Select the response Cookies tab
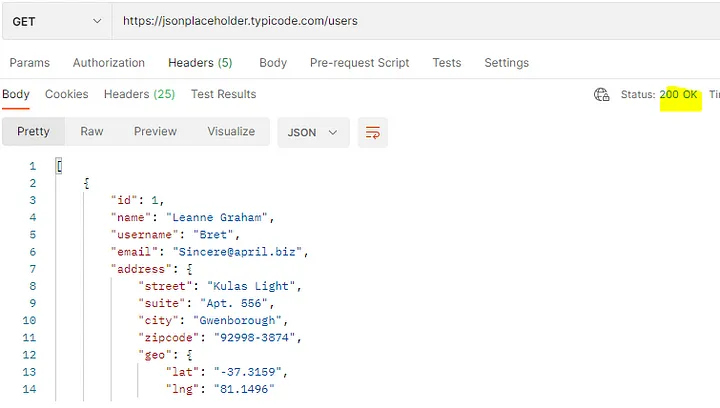The width and height of the screenshot is (720, 408). pyautogui.click(x=67, y=94)
